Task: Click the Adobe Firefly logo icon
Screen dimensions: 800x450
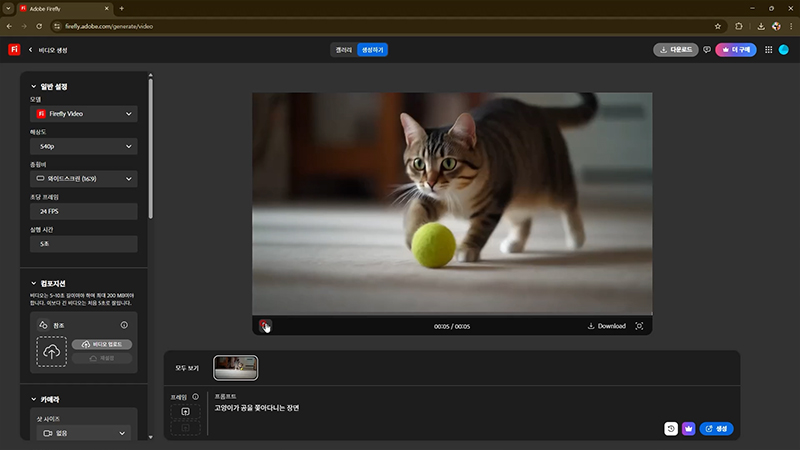Action: [x=14, y=49]
